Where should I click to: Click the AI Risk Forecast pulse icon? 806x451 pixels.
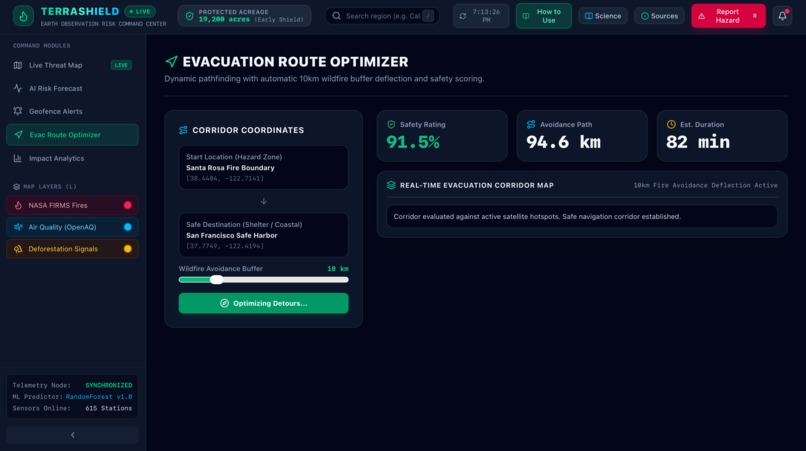(x=18, y=88)
